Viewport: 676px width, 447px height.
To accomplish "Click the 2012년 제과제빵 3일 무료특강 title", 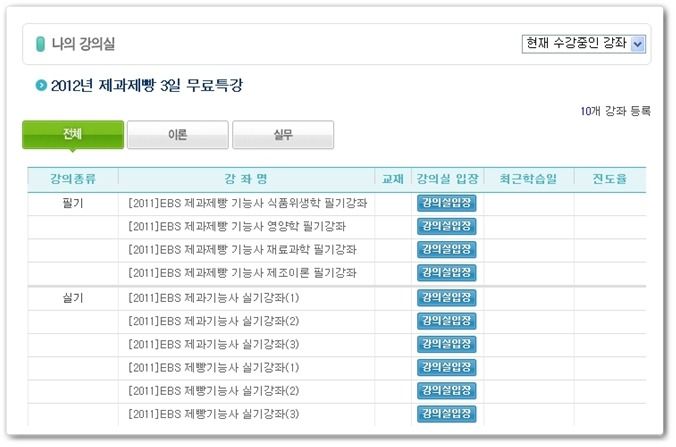I will coord(147,85).
